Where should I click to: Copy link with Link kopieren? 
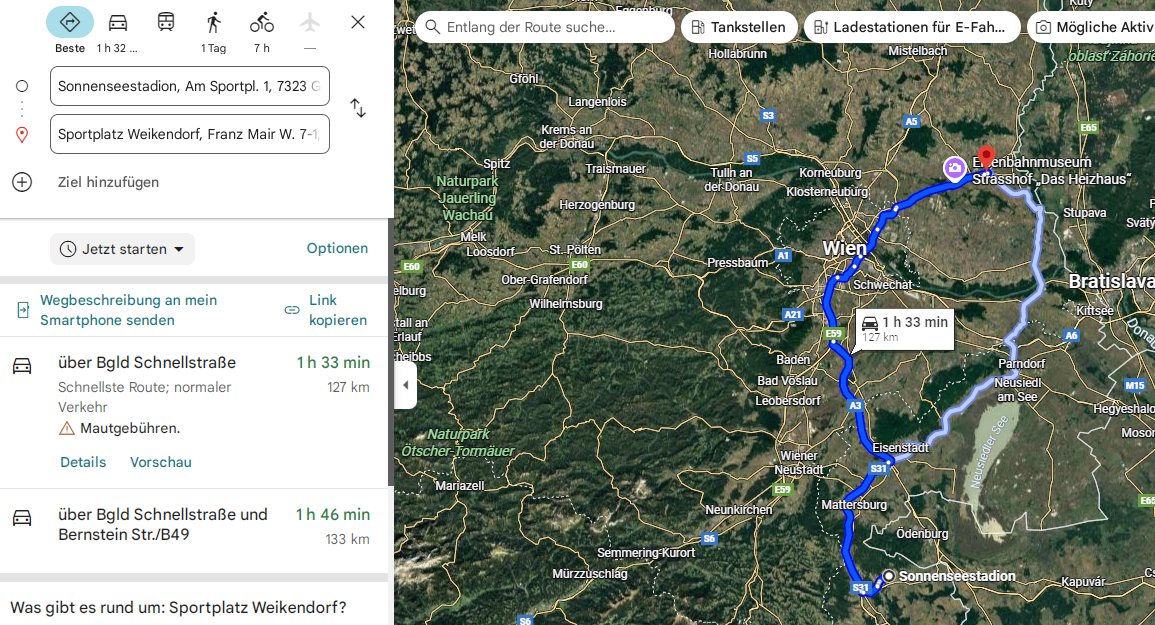pyautogui.click(x=326, y=310)
